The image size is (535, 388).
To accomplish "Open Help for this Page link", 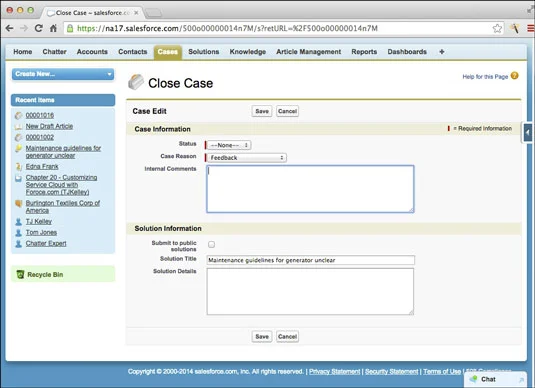I will [x=485, y=77].
